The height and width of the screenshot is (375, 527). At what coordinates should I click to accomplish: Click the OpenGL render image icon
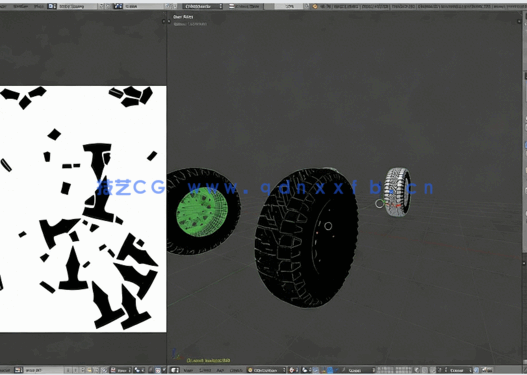click(x=484, y=370)
